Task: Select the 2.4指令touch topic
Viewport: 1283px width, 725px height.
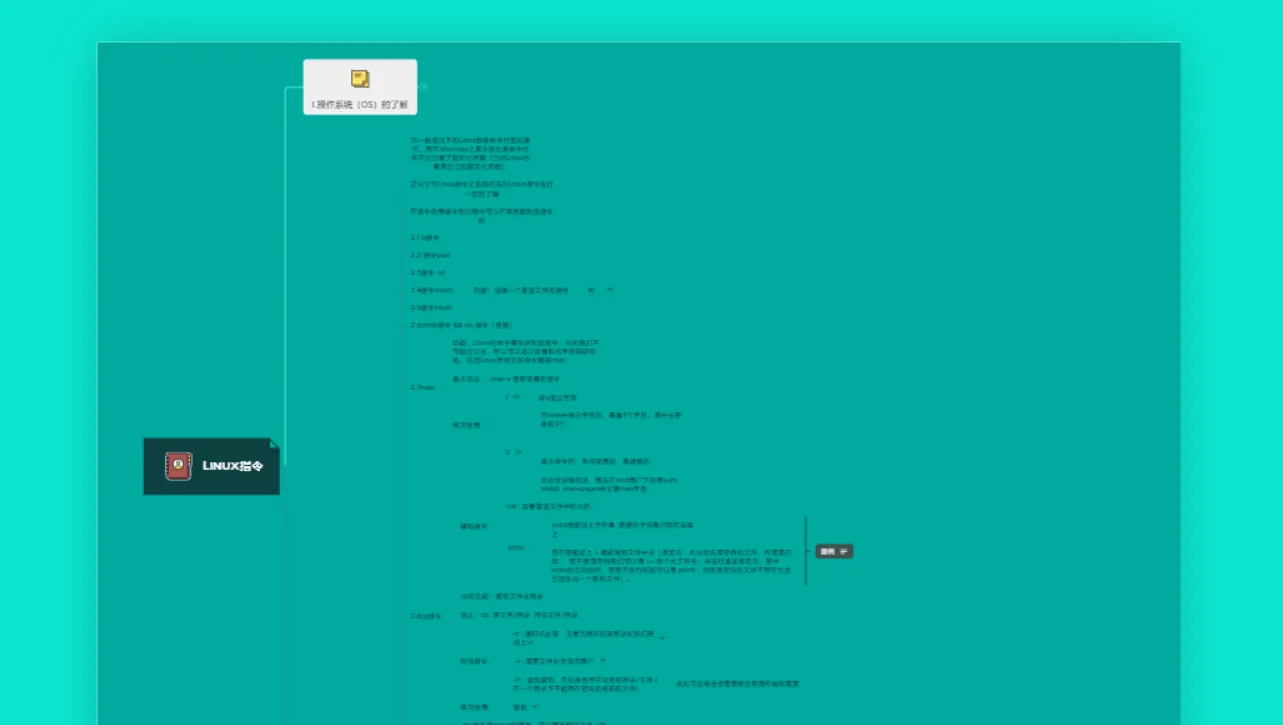Action: tap(432, 290)
